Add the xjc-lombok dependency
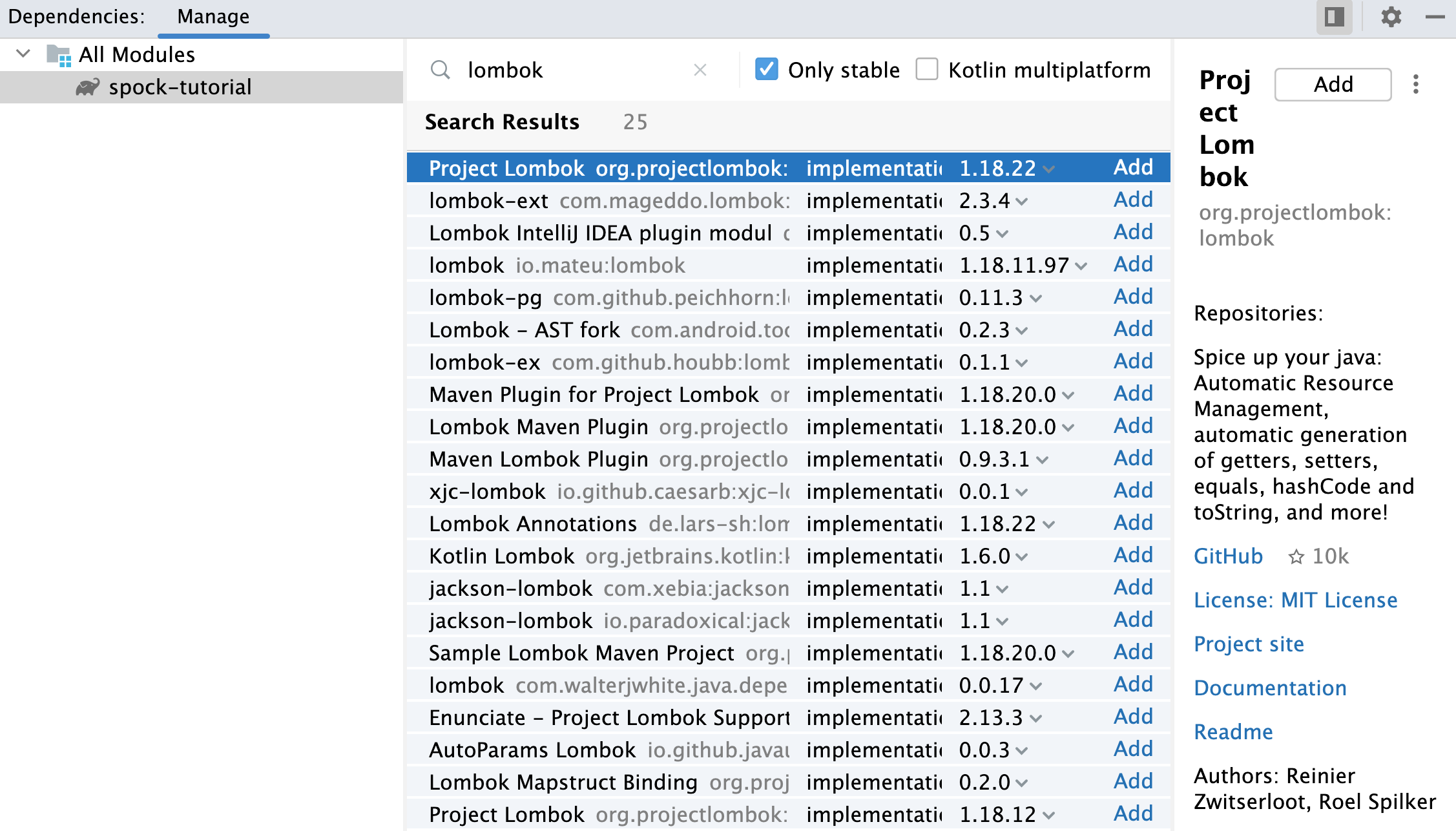Image resolution: width=1456 pixels, height=831 pixels. pyautogui.click(x=1133, y=490)
